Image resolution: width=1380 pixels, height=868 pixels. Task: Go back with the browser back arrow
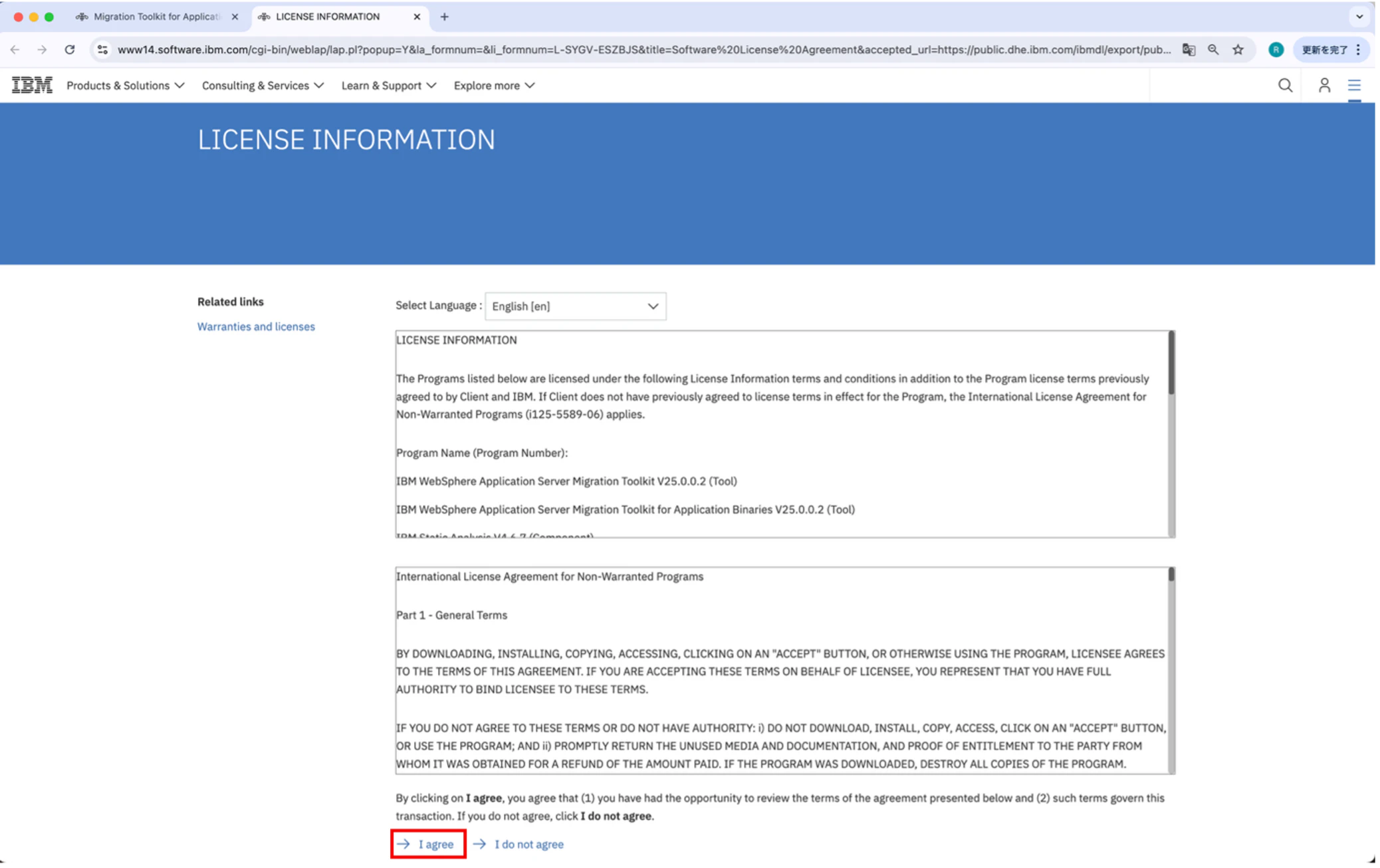coord(15,49)
